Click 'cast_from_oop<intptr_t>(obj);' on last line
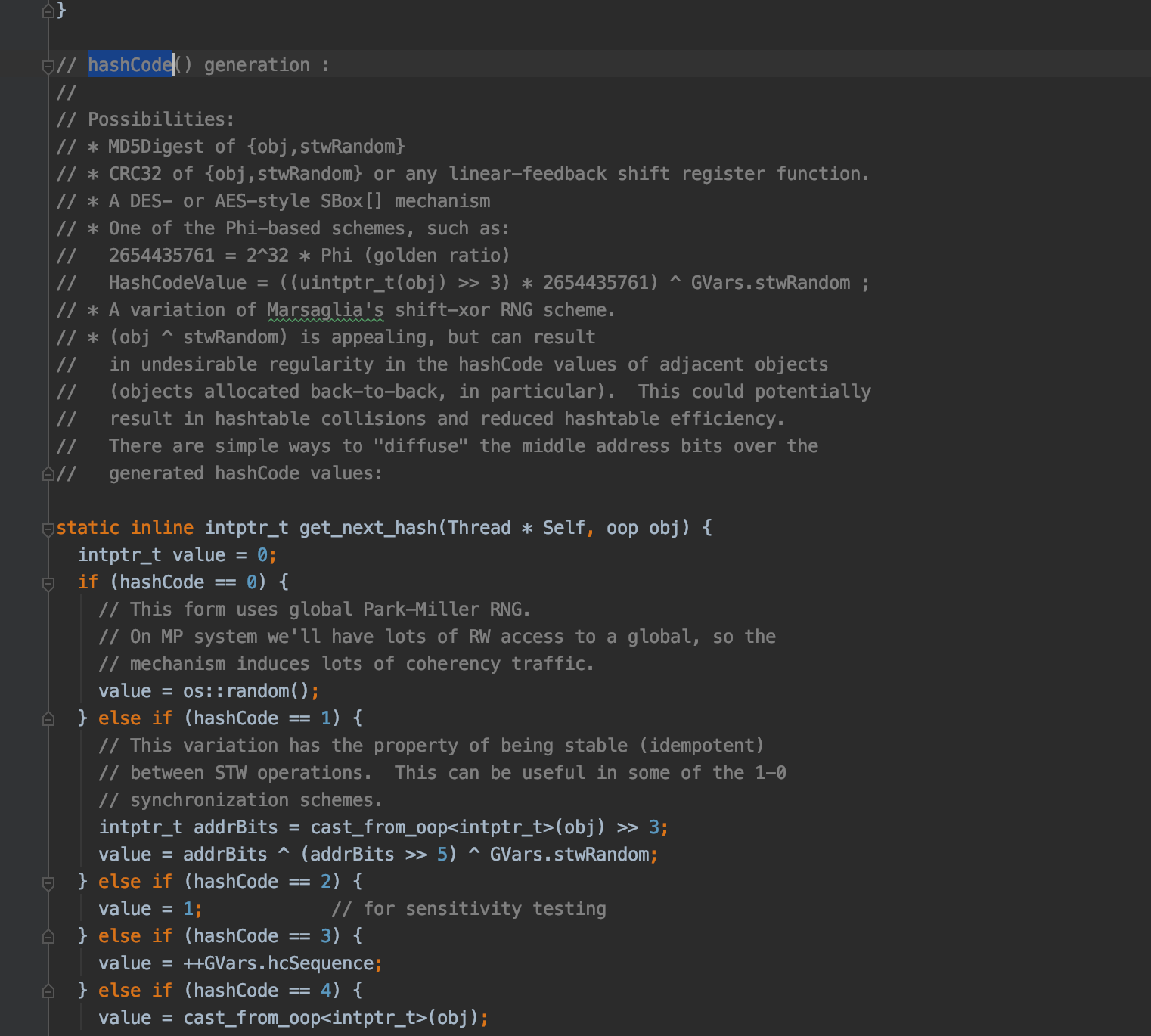This screenshot has height=1036, width=1151. click(336, 1018)
